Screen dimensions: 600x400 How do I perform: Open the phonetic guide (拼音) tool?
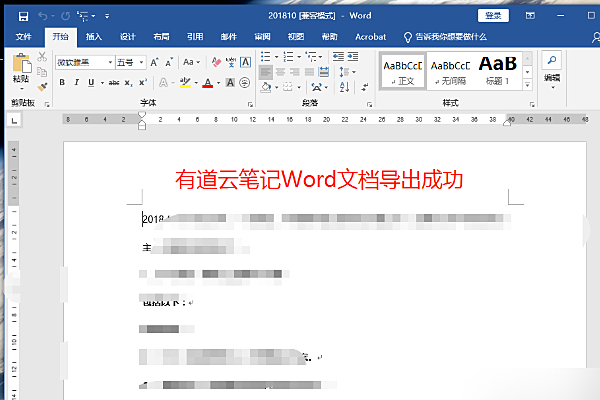tap(231, 62)
